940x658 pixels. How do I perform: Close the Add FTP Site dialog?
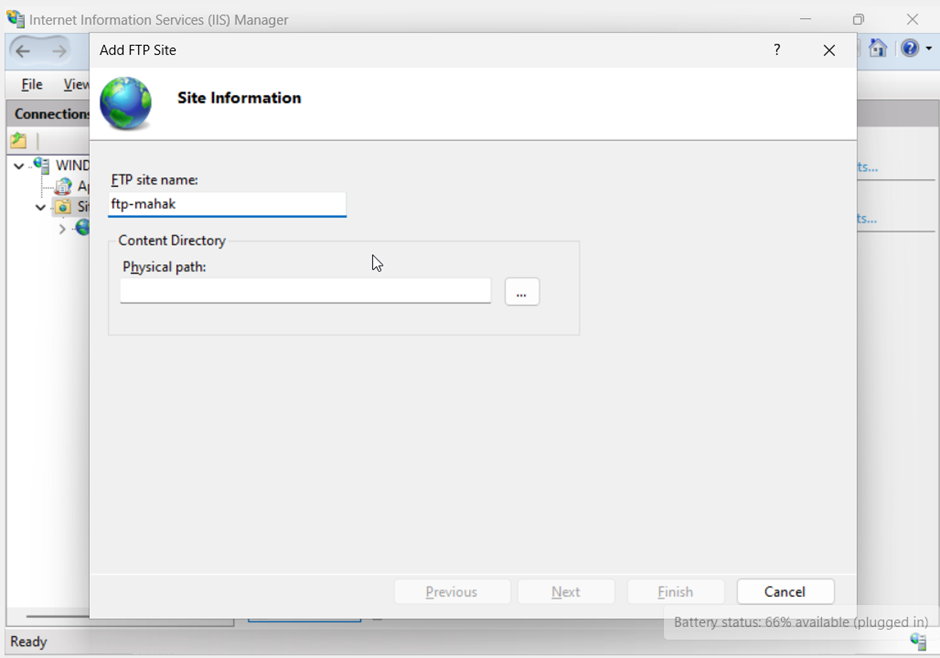pos(829,50)
